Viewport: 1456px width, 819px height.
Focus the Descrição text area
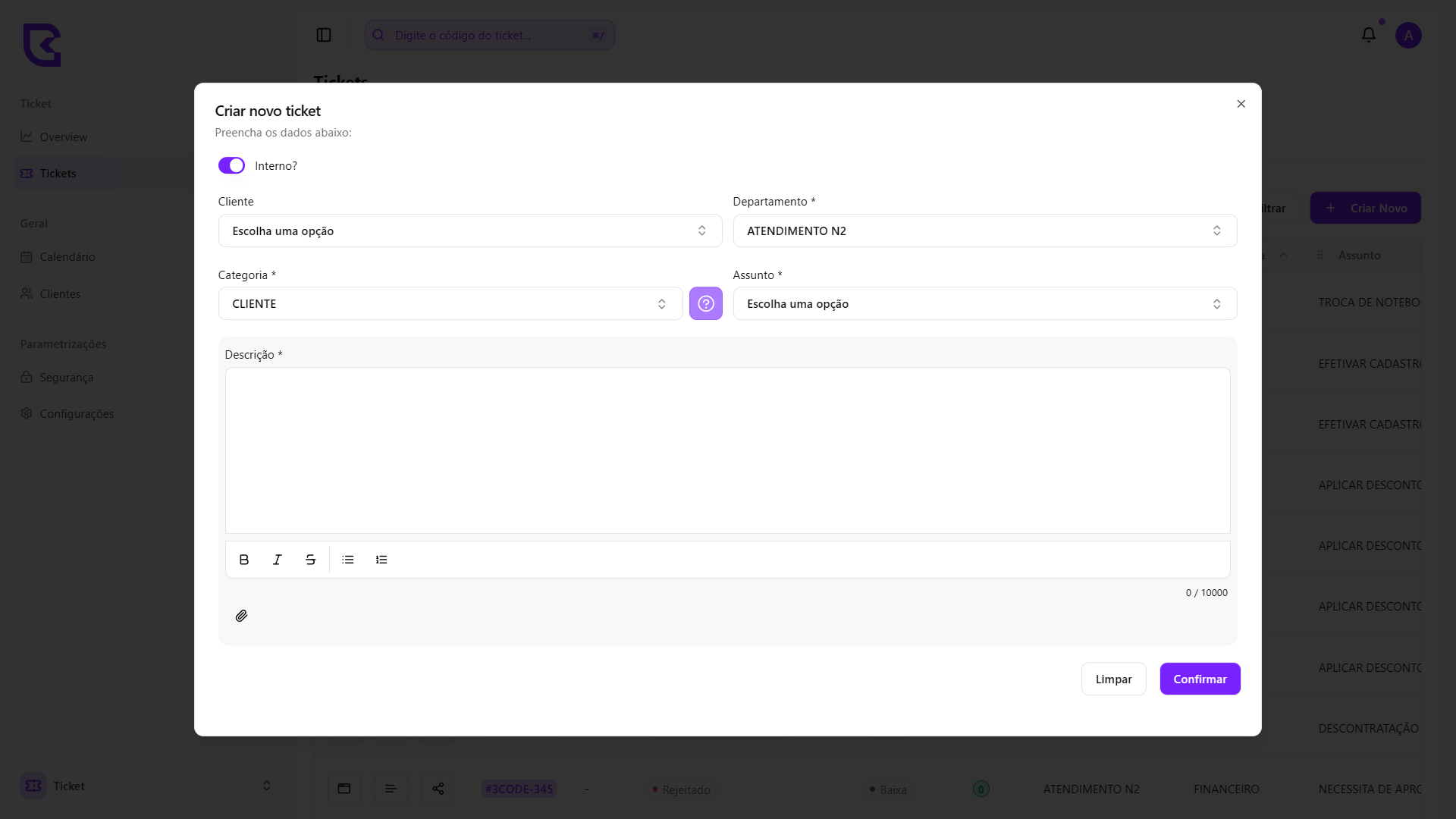pyautogui.click(x=727, y=450)
